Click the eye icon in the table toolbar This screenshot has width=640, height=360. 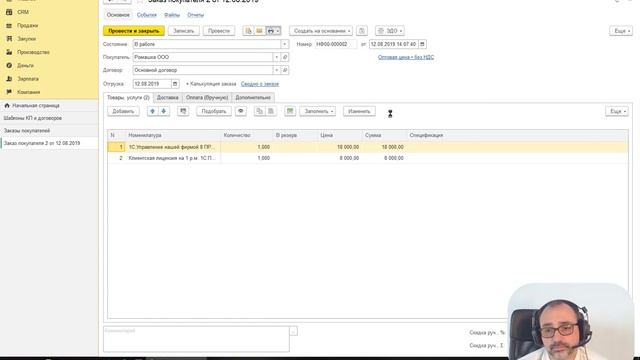[x=241, y=111]
